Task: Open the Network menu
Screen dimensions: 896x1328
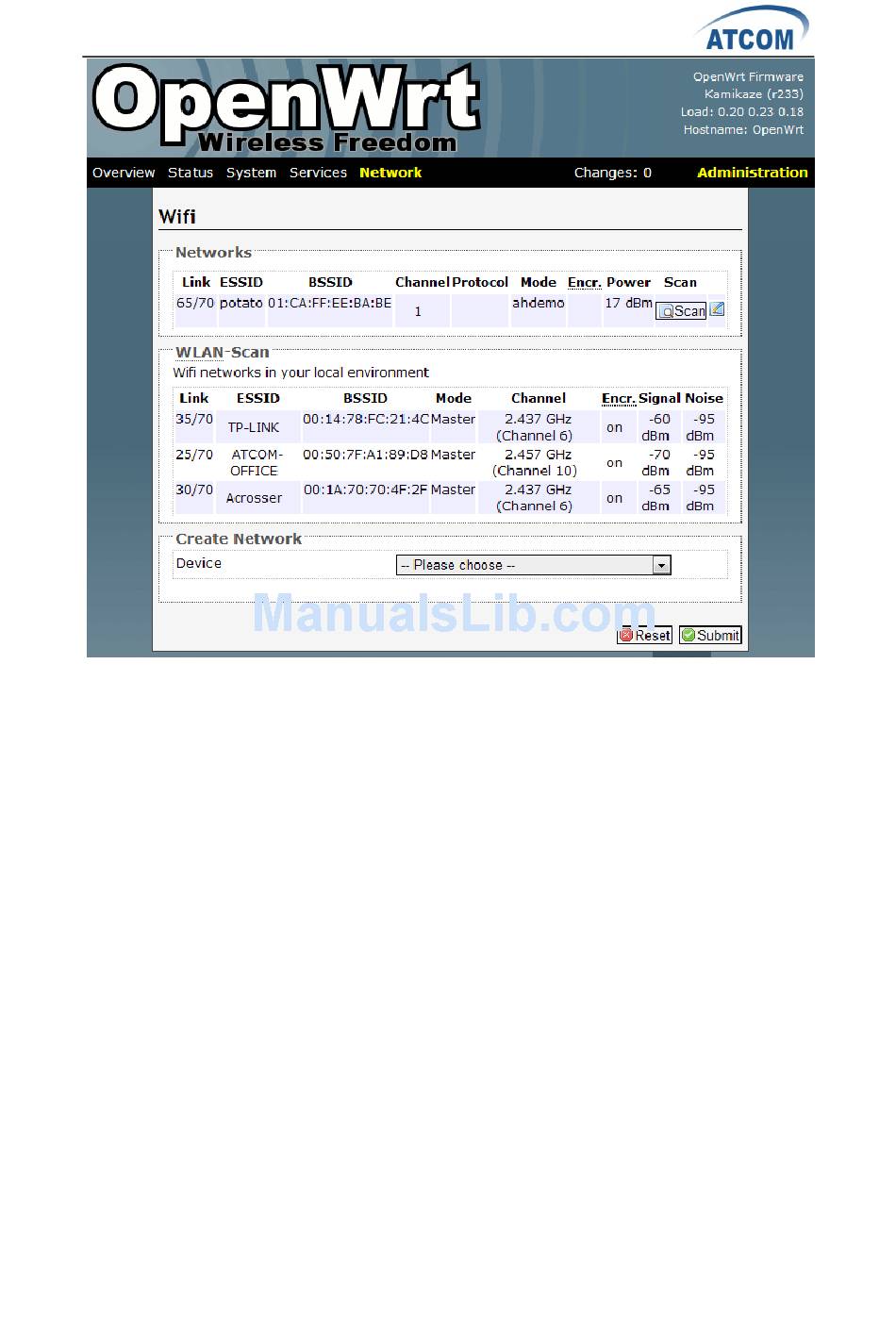Action: 390,173
